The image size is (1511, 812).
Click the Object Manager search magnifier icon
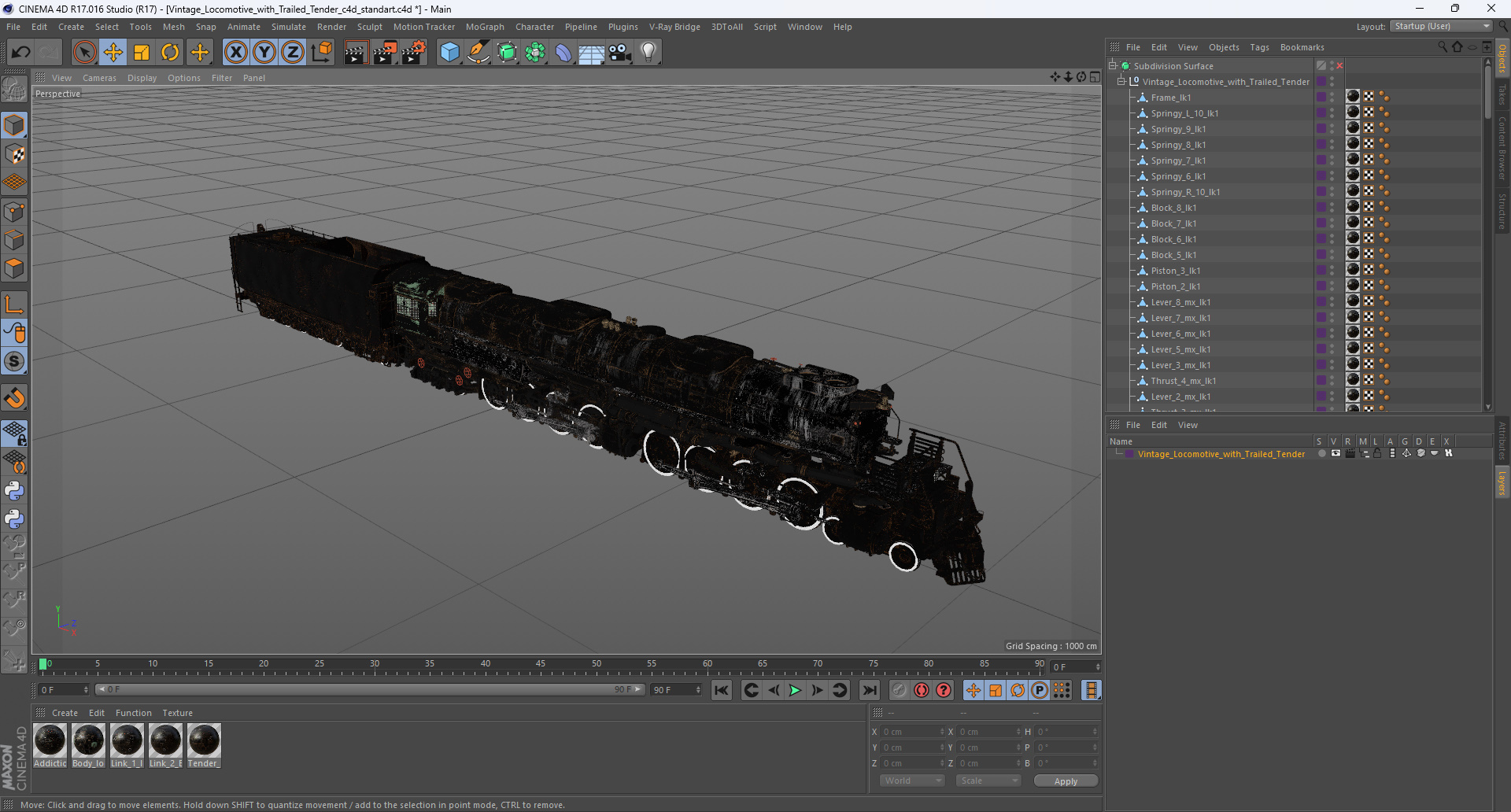(1443, 47)
